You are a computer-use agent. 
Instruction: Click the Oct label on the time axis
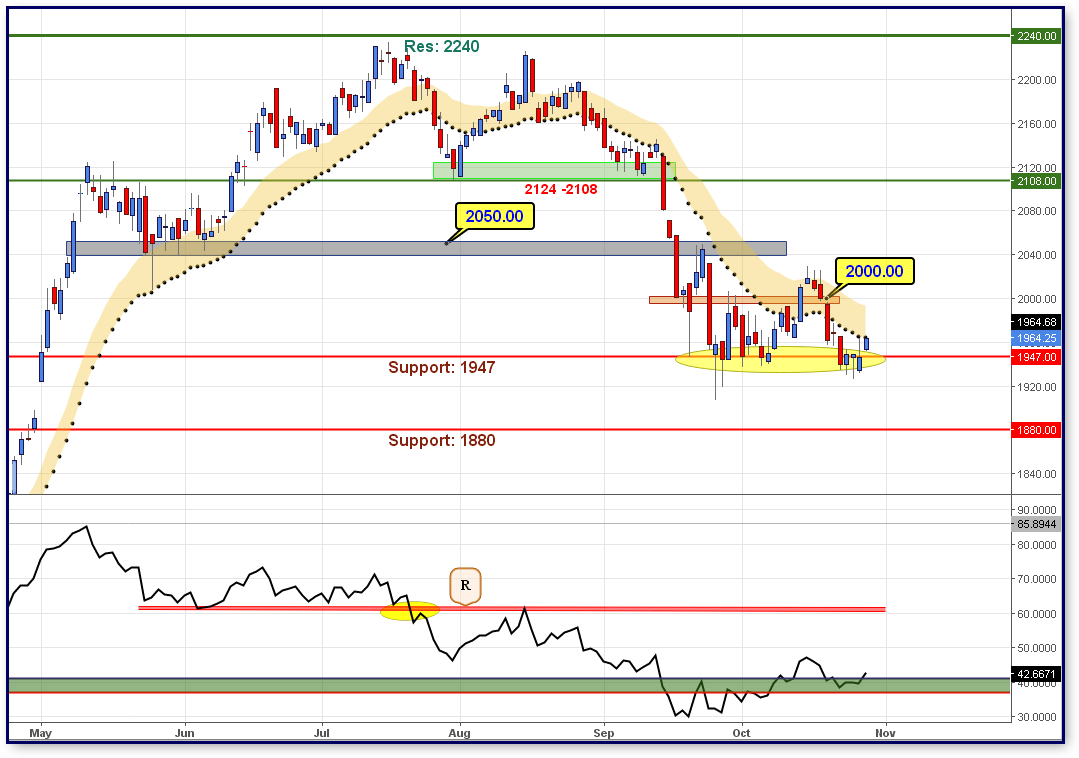click(x=741, y=733)
